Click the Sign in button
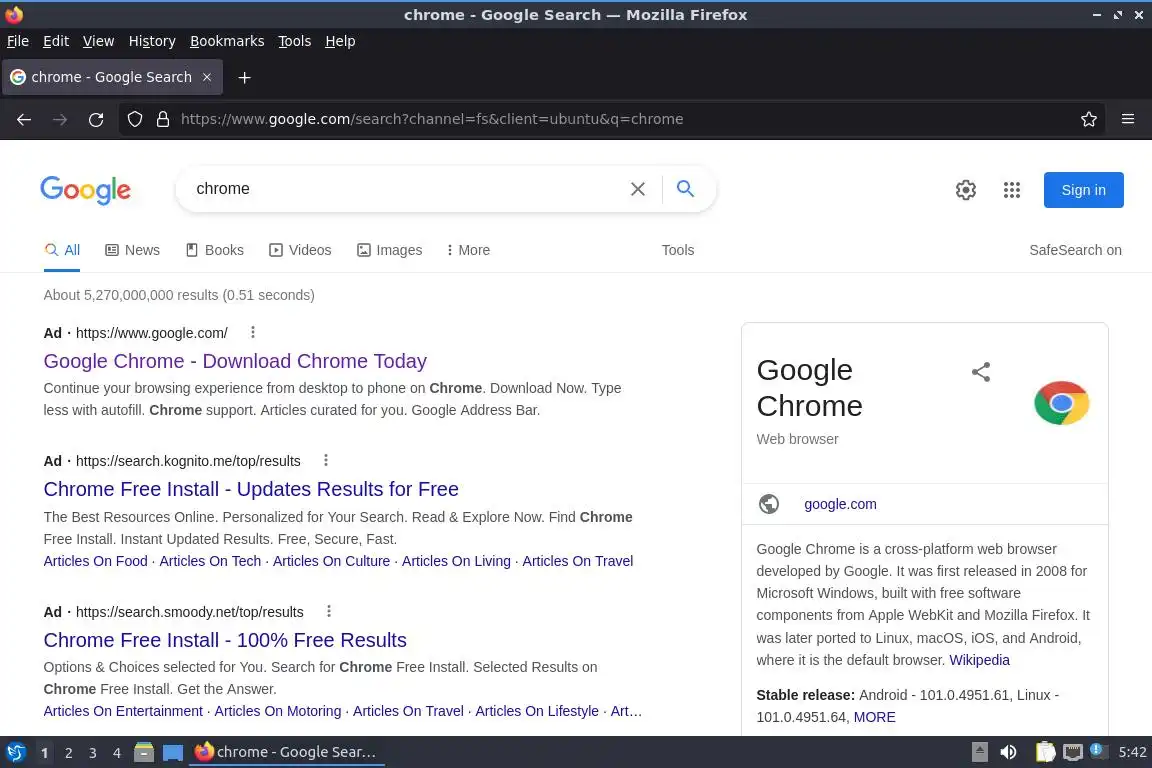Viewport: 1152px width, 768px height. (1083, 190)
